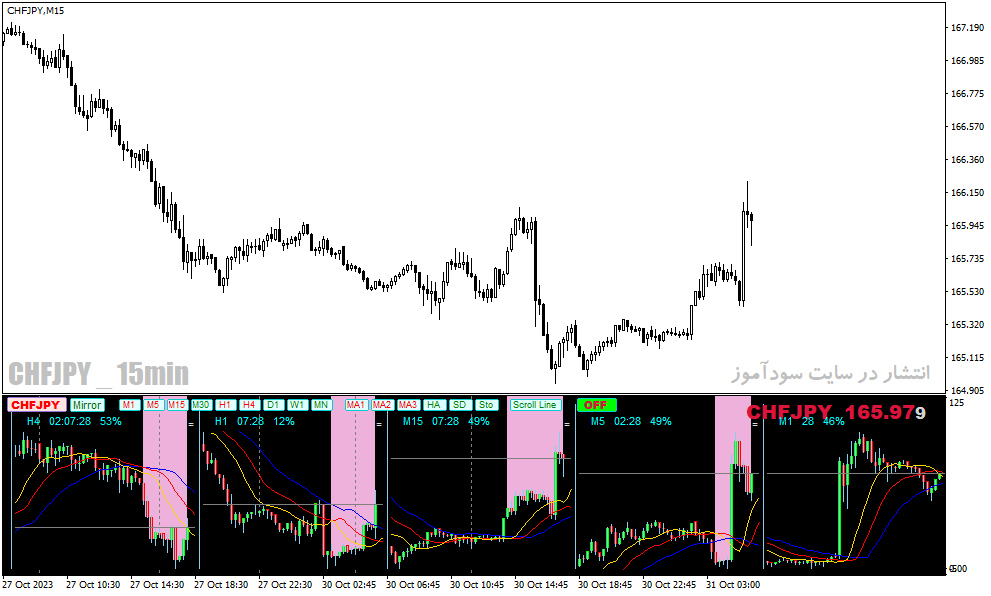Click the 165.945 price label
The image size is (991, 596).
coord(968,226)
